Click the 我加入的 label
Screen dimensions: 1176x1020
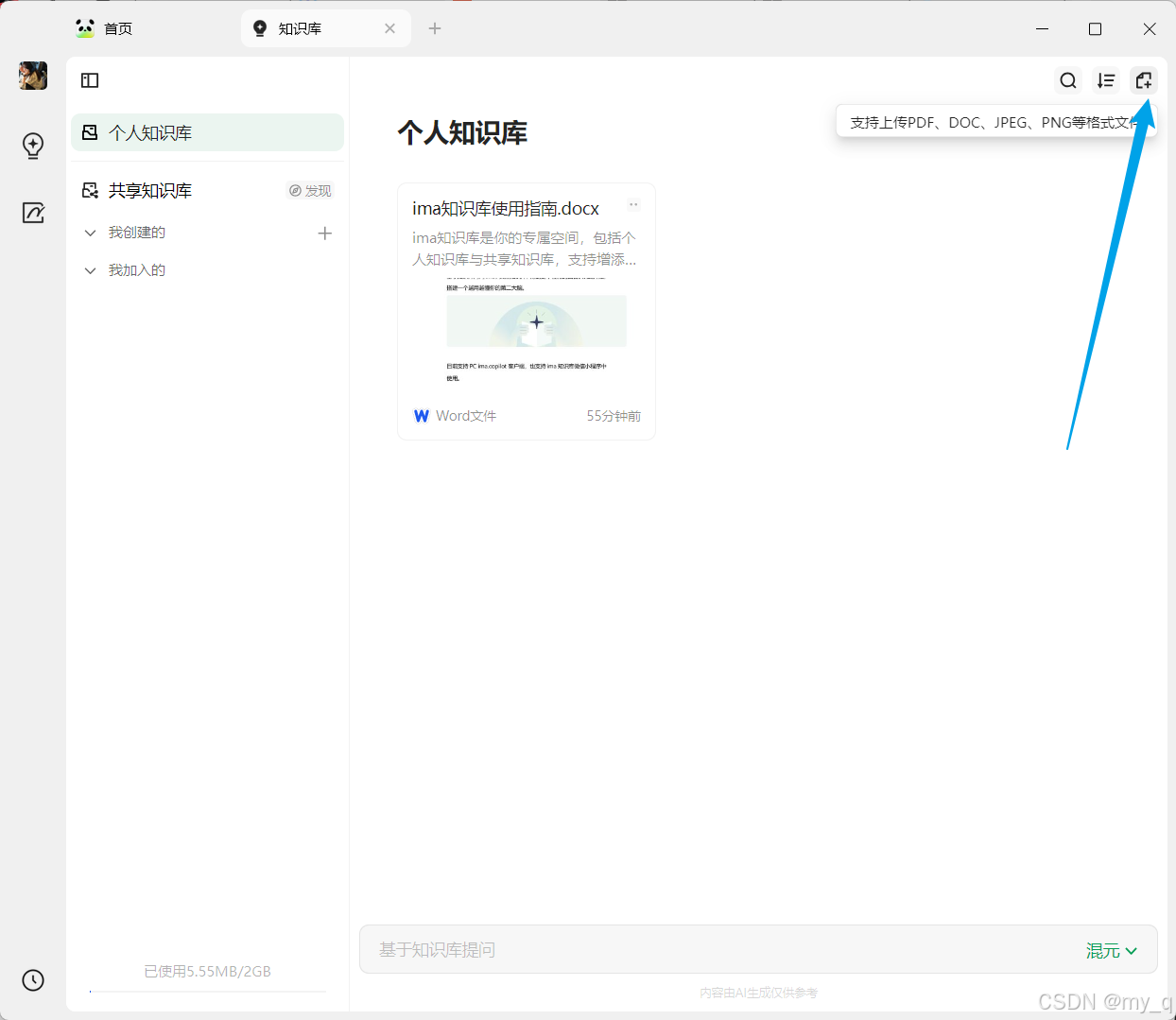point(137,270)
